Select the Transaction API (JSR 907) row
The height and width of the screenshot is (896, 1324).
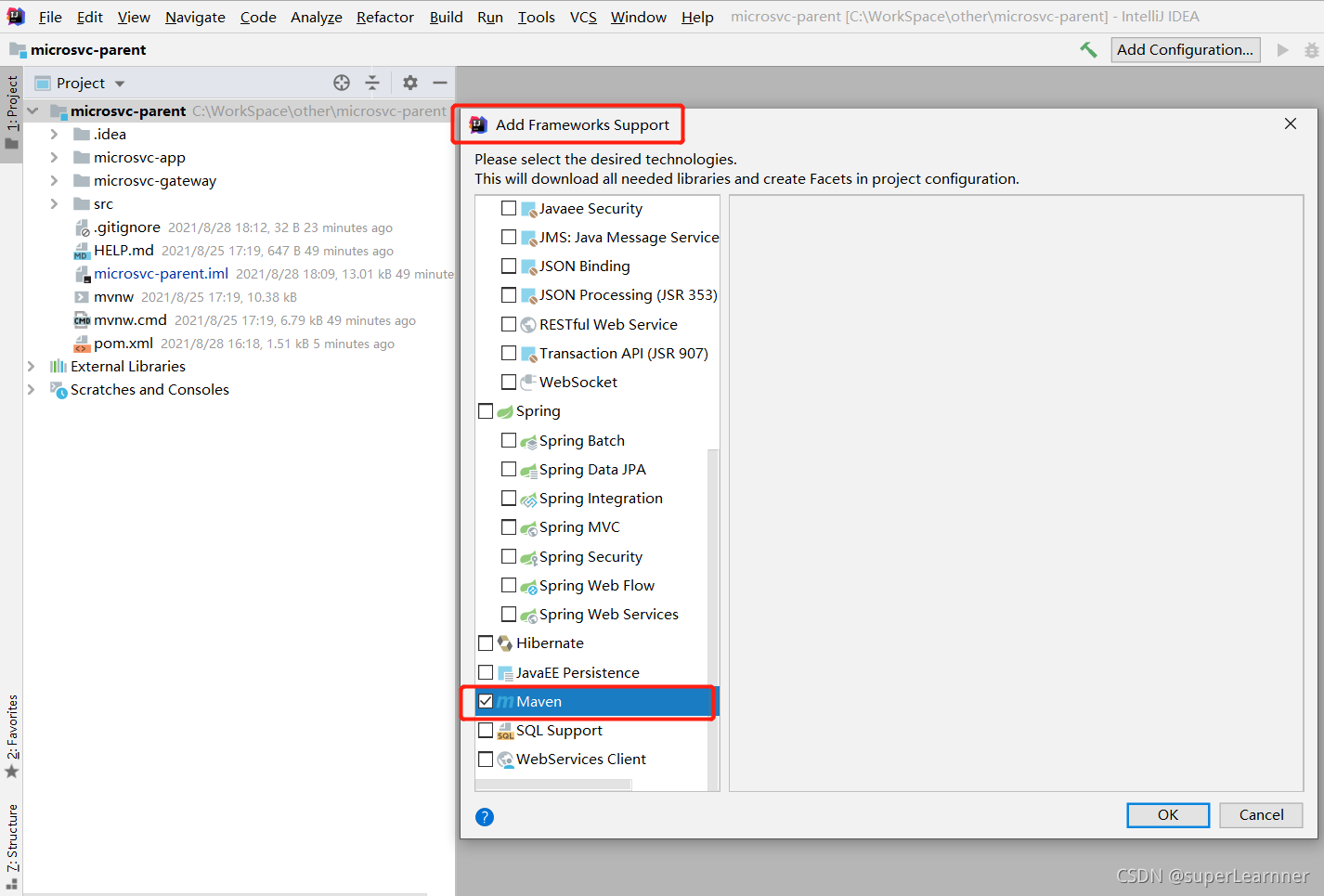597,353
